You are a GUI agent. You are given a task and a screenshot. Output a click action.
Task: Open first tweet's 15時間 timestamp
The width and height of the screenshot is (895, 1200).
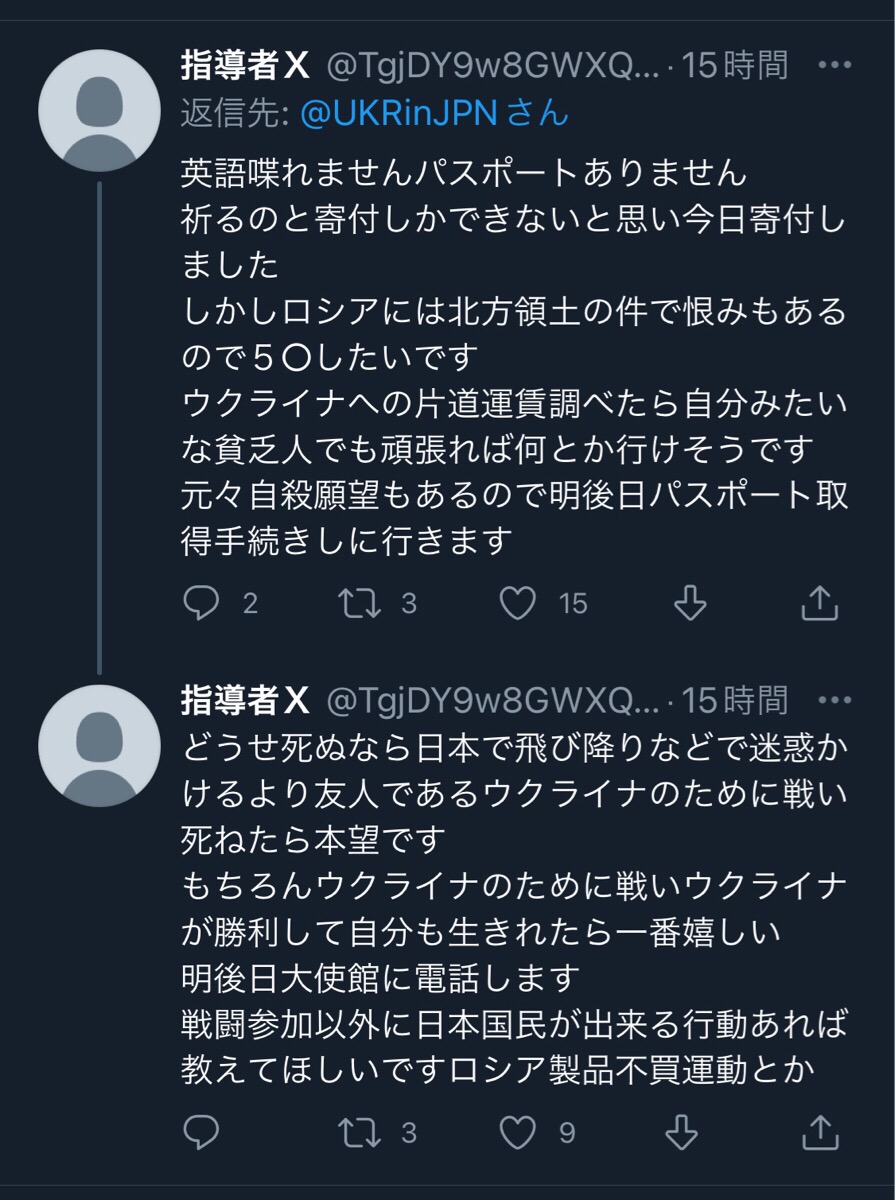pos(738,66)
